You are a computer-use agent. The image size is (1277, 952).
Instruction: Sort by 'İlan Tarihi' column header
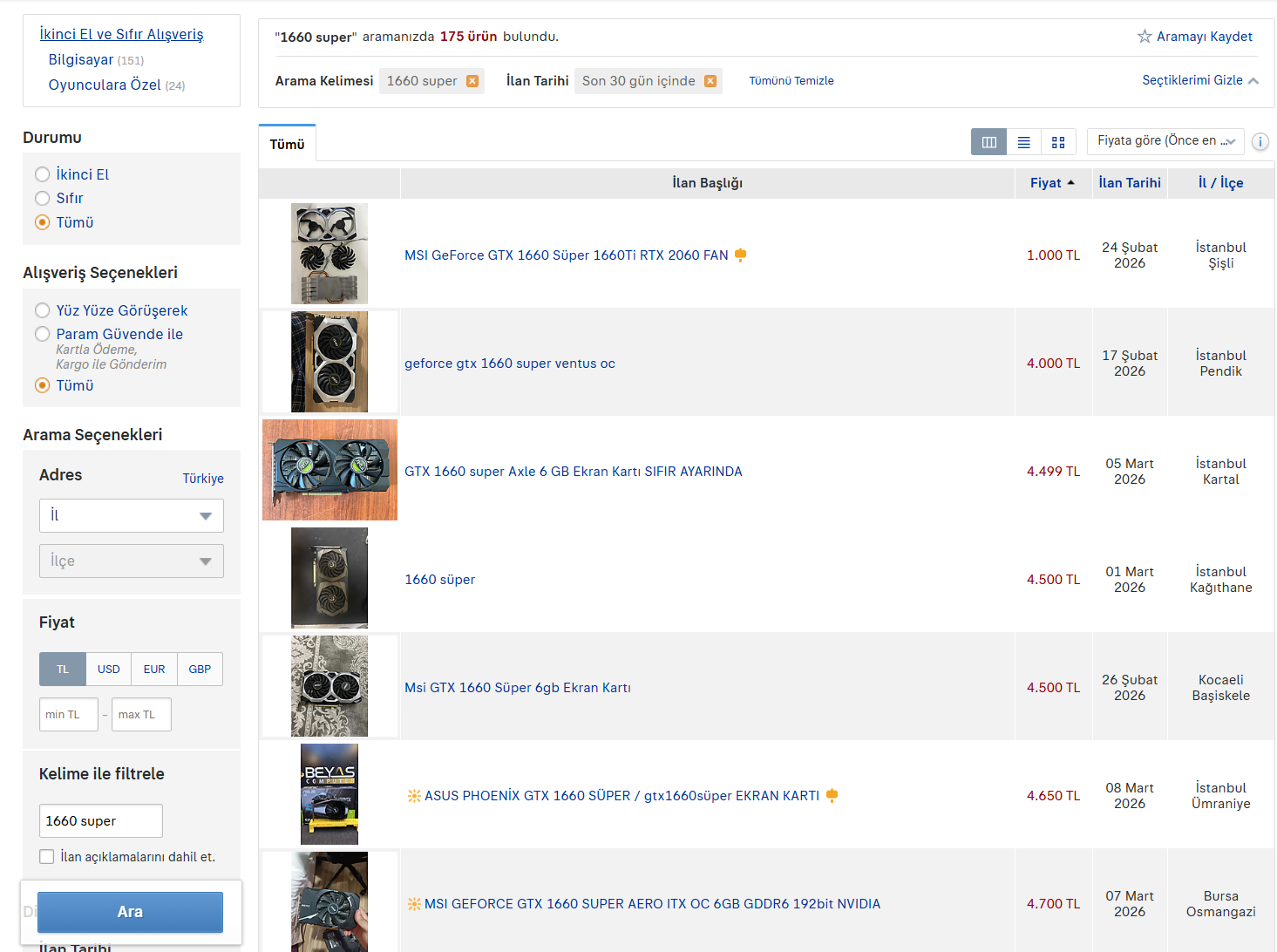(x=1130, y=183)
